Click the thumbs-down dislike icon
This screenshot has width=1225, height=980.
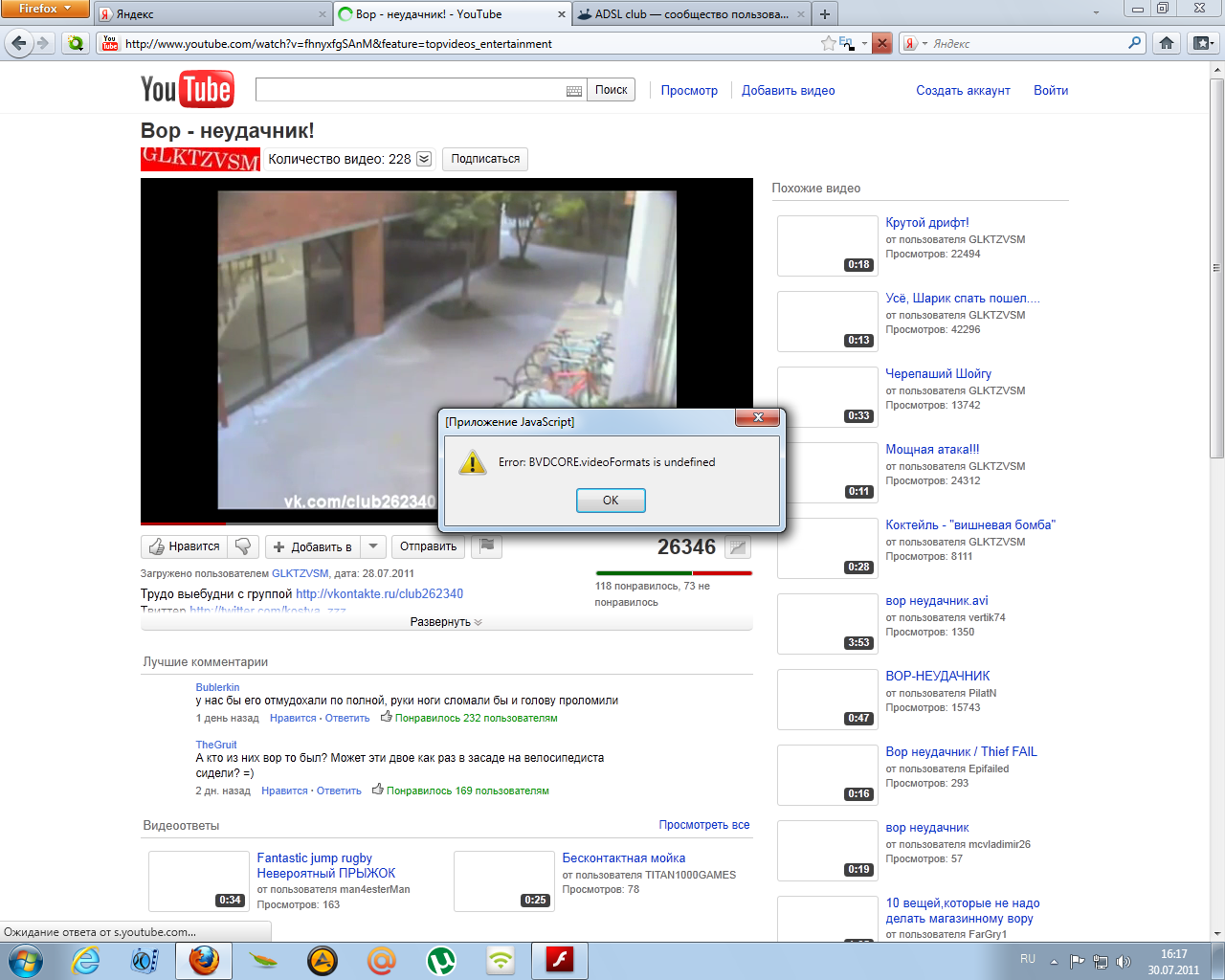click(243, 546)
